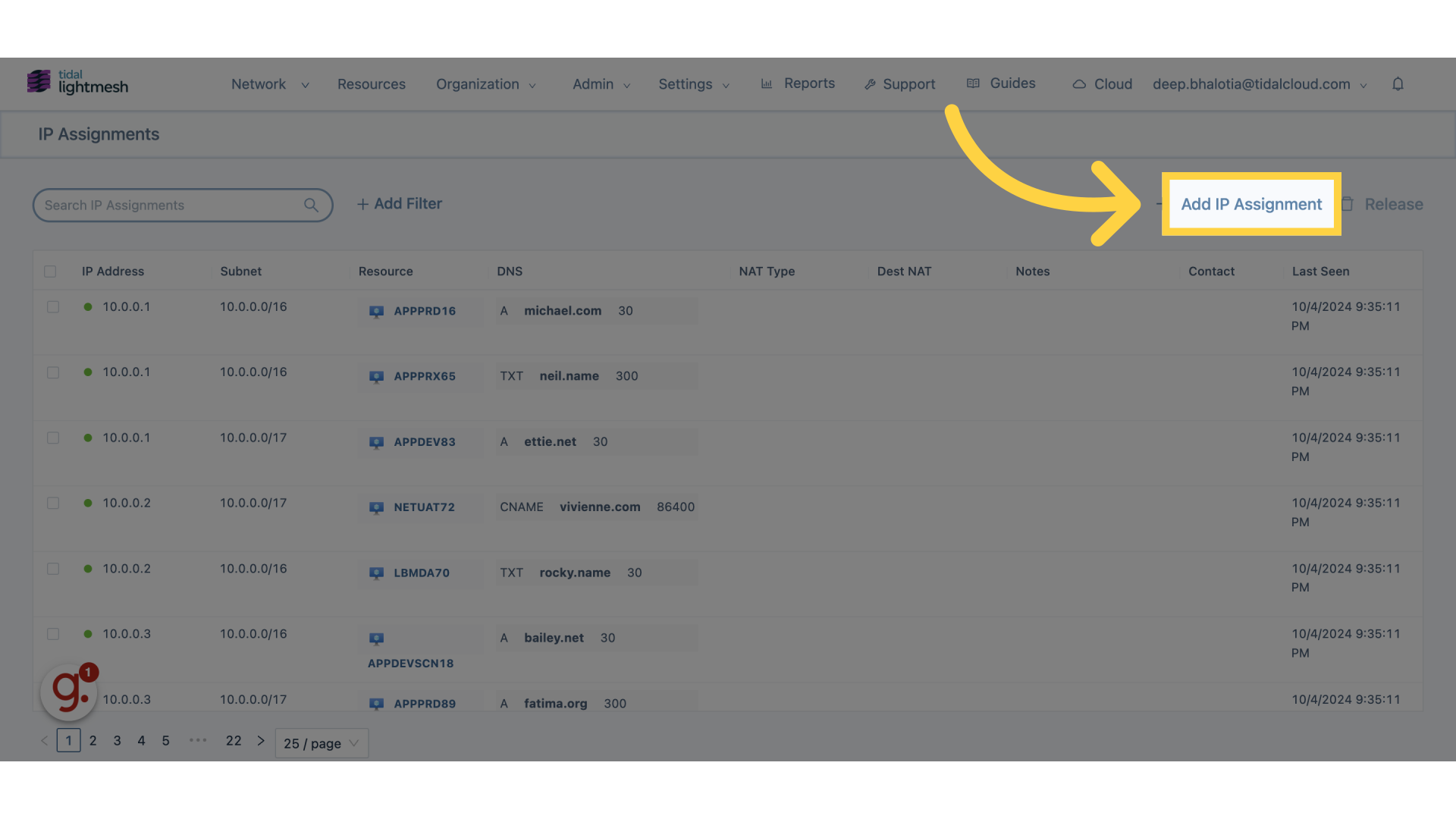1456x819 pixels.
Task: Search IP Assignments input field
Action: [x=182, y=205]
